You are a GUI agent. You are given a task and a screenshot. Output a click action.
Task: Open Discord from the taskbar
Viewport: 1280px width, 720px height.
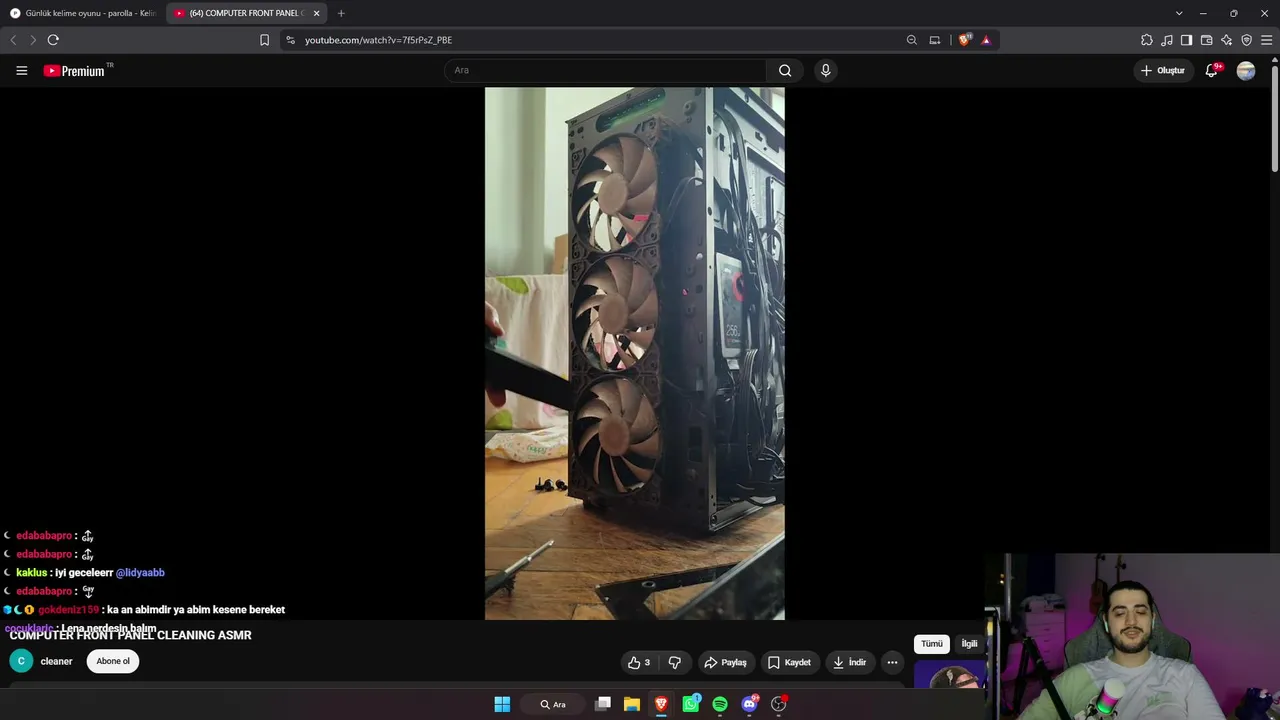750,704
